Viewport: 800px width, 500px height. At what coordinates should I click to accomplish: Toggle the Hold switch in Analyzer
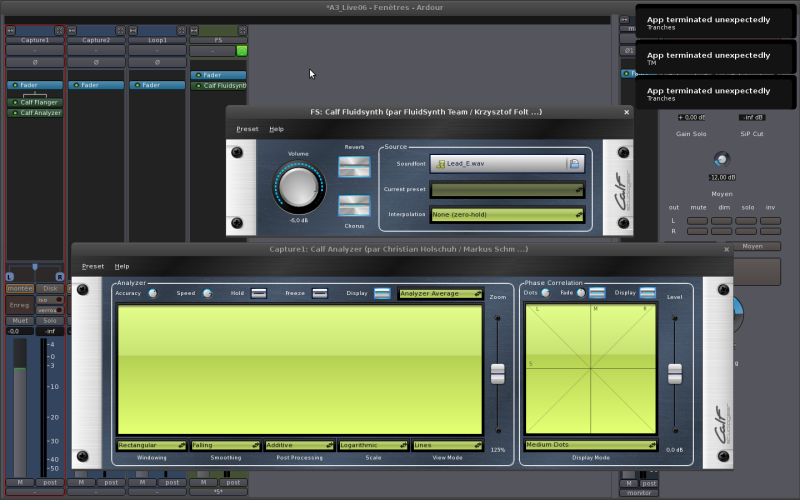click(259, 293)
